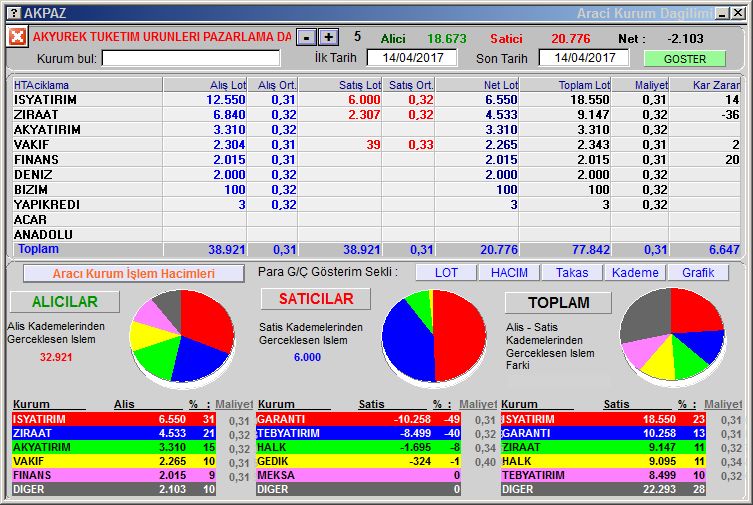The height and width of the screenshot is (505, 753).
Task: Click the 12.550 Alış Lot value
Action: [226, 100]
